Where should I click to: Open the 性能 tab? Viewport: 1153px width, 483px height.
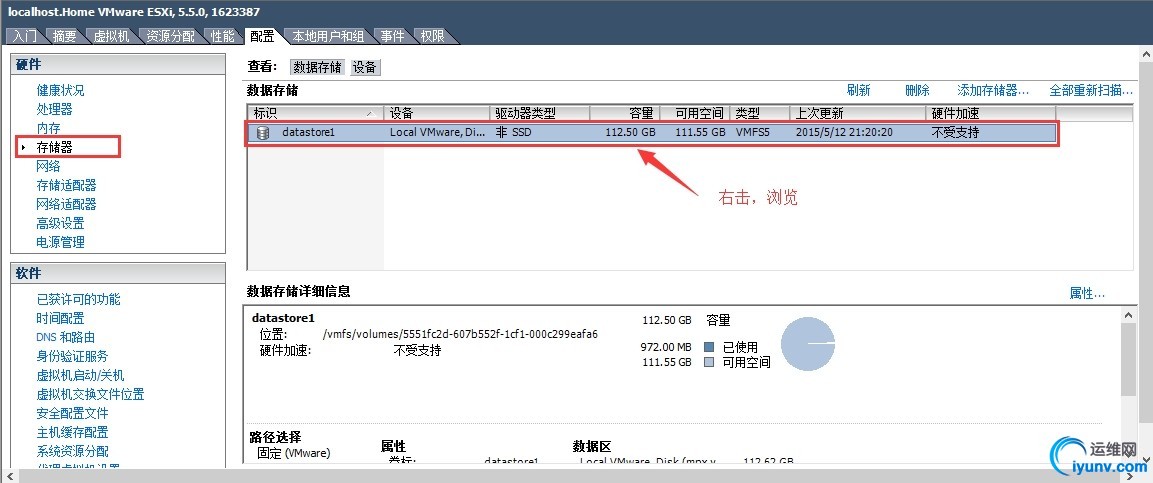(x=223, y=36)
